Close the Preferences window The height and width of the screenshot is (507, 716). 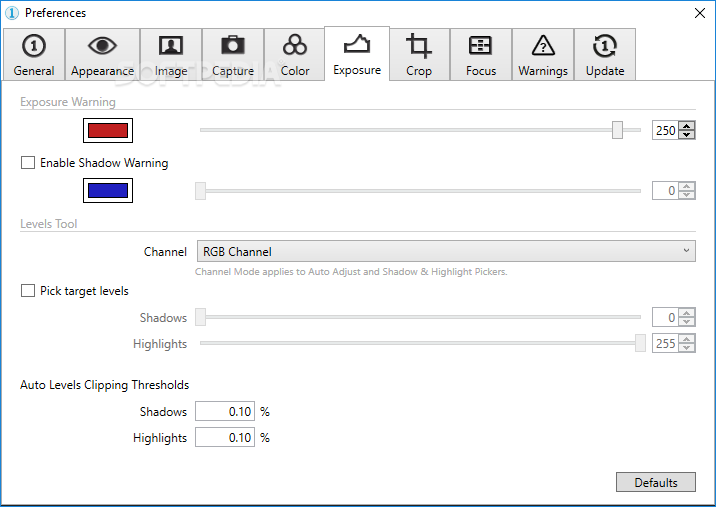pyautogui.click(x=700, y=13)
